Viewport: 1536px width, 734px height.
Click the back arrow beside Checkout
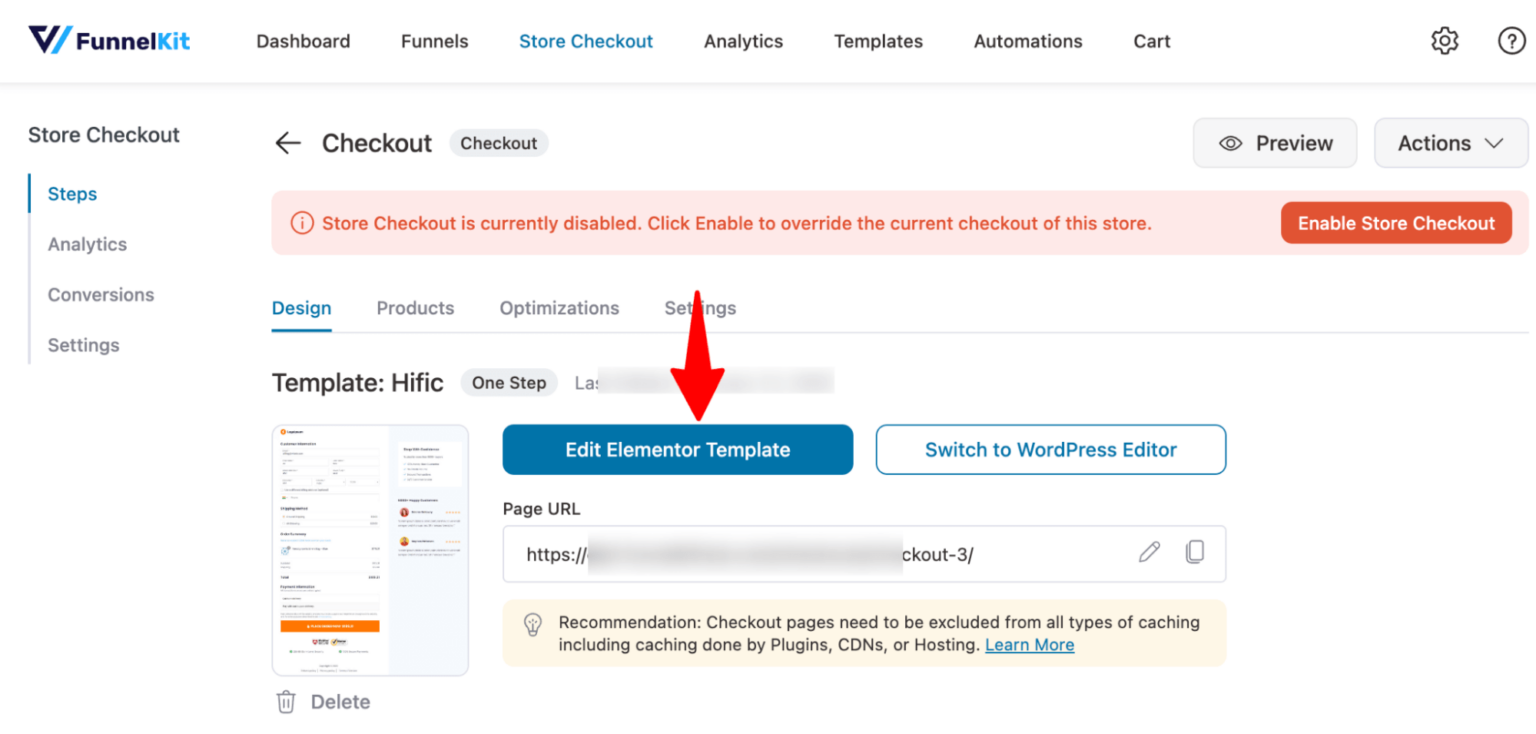click(x=288, y=143)
